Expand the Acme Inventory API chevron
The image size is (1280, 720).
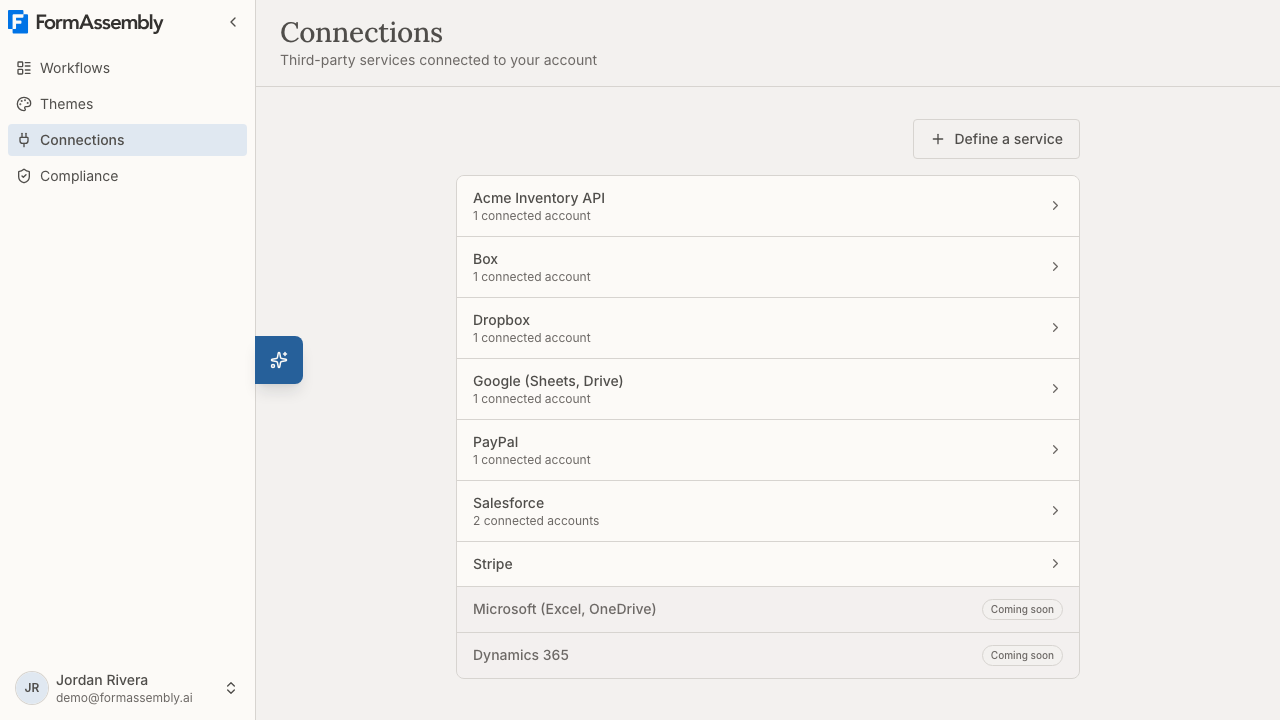1055,206
